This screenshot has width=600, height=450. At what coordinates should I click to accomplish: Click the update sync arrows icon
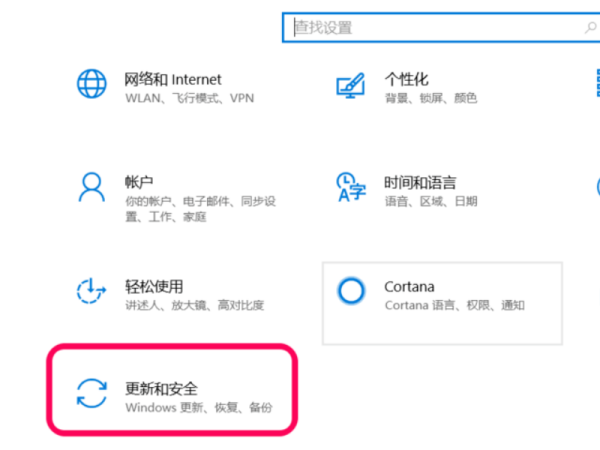pos(92,393)
